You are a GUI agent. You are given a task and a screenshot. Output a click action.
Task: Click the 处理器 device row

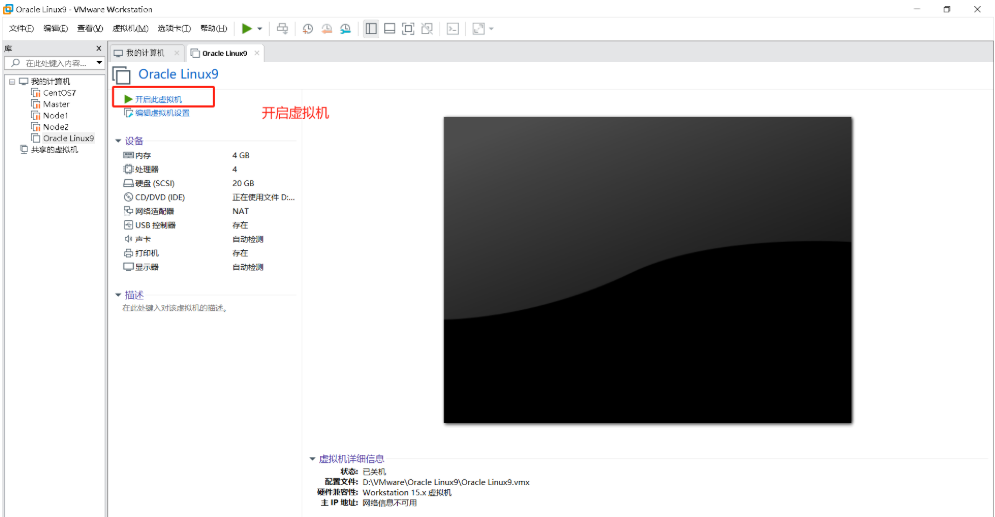point(209,169)
